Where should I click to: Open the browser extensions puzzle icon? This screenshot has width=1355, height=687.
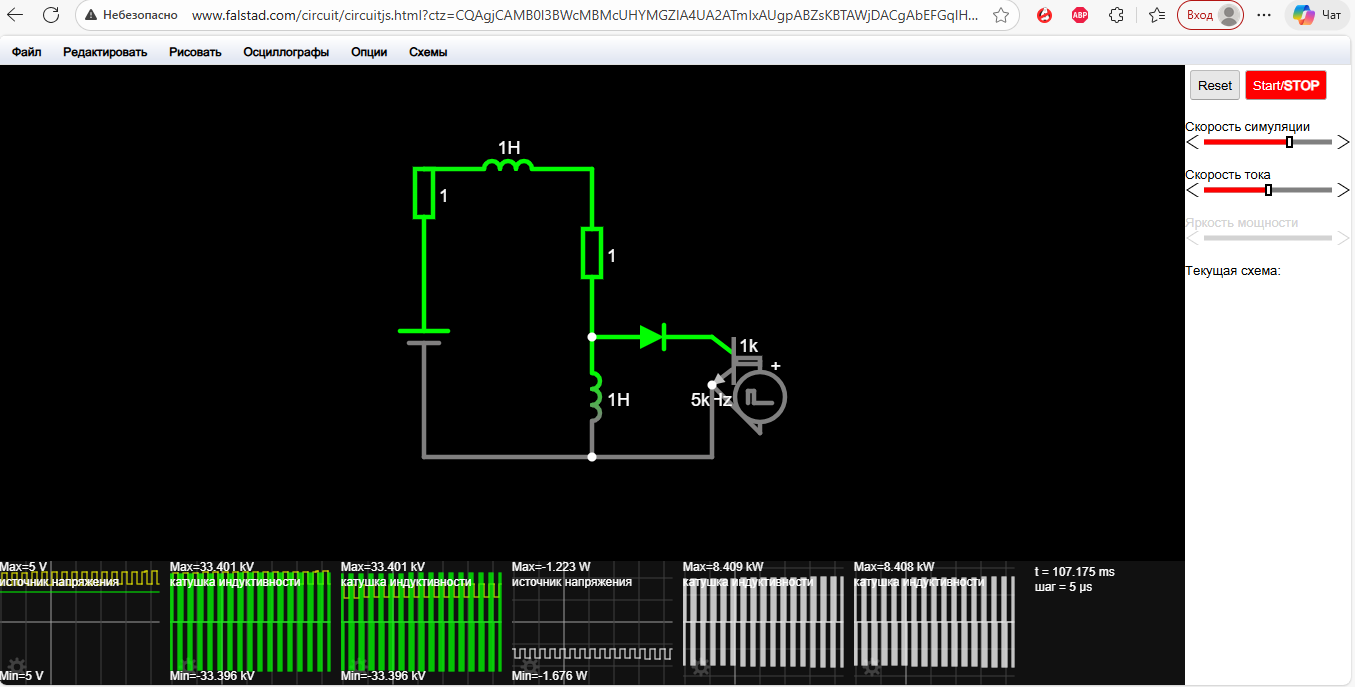pyautogui.click(x=1117, y=15)
